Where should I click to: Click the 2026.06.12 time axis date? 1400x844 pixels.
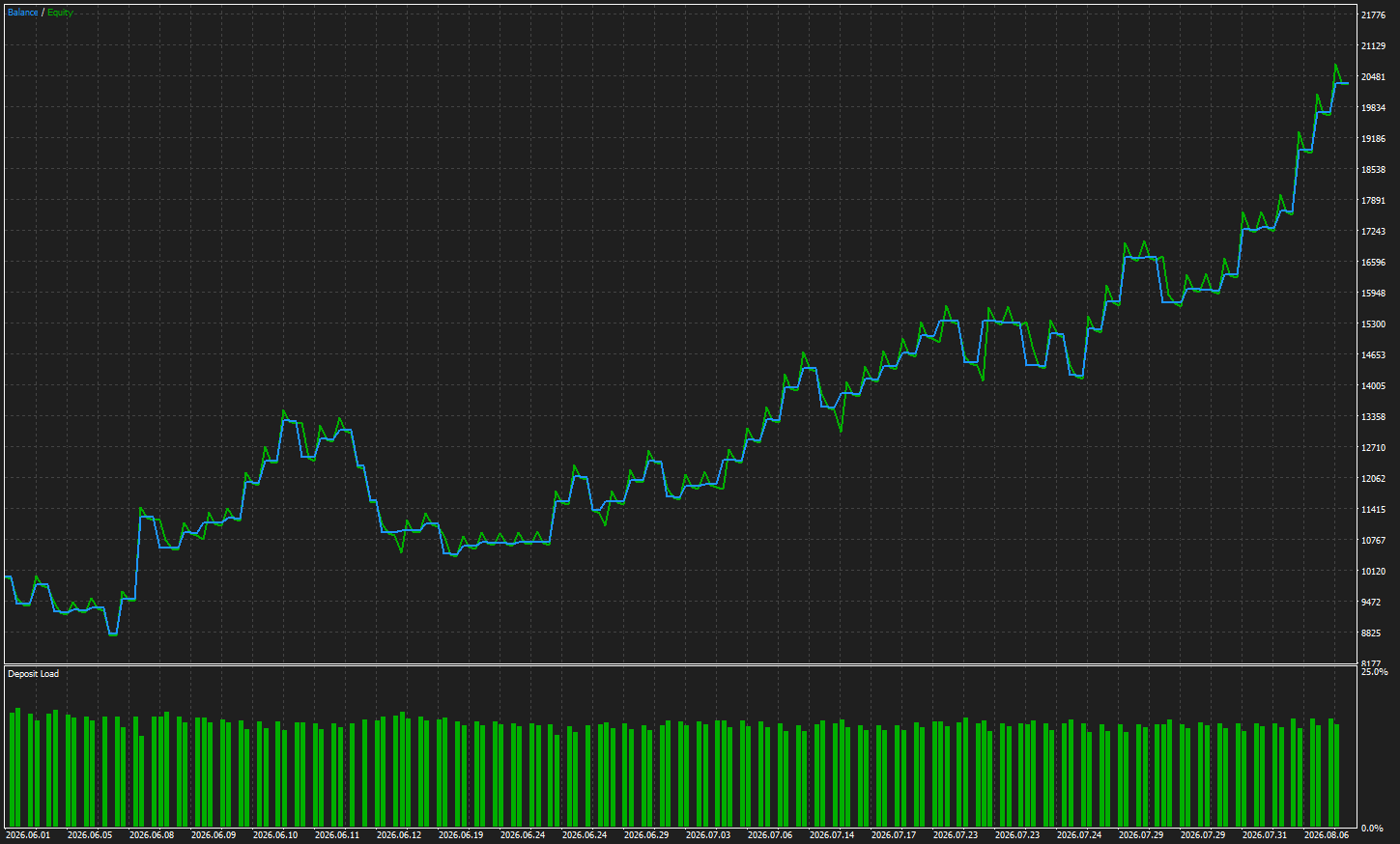399,834
